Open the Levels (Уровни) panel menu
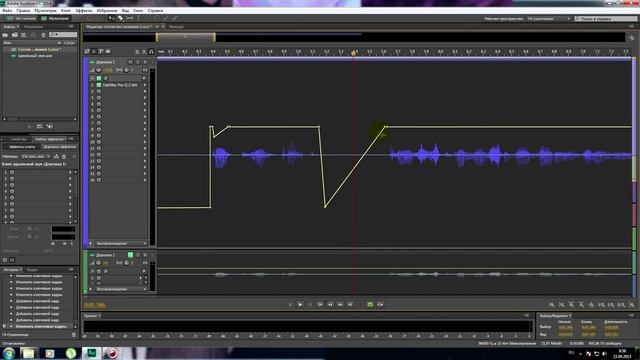 (527, 316)
